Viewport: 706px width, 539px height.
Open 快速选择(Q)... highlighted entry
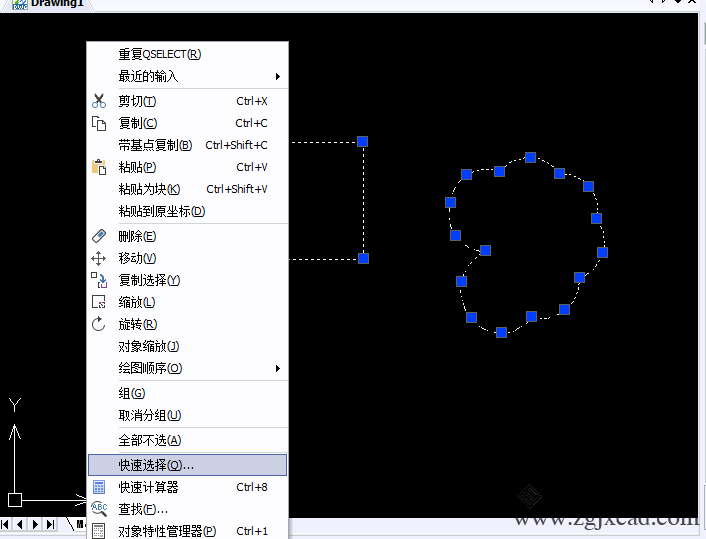click(x=187, y=465)
